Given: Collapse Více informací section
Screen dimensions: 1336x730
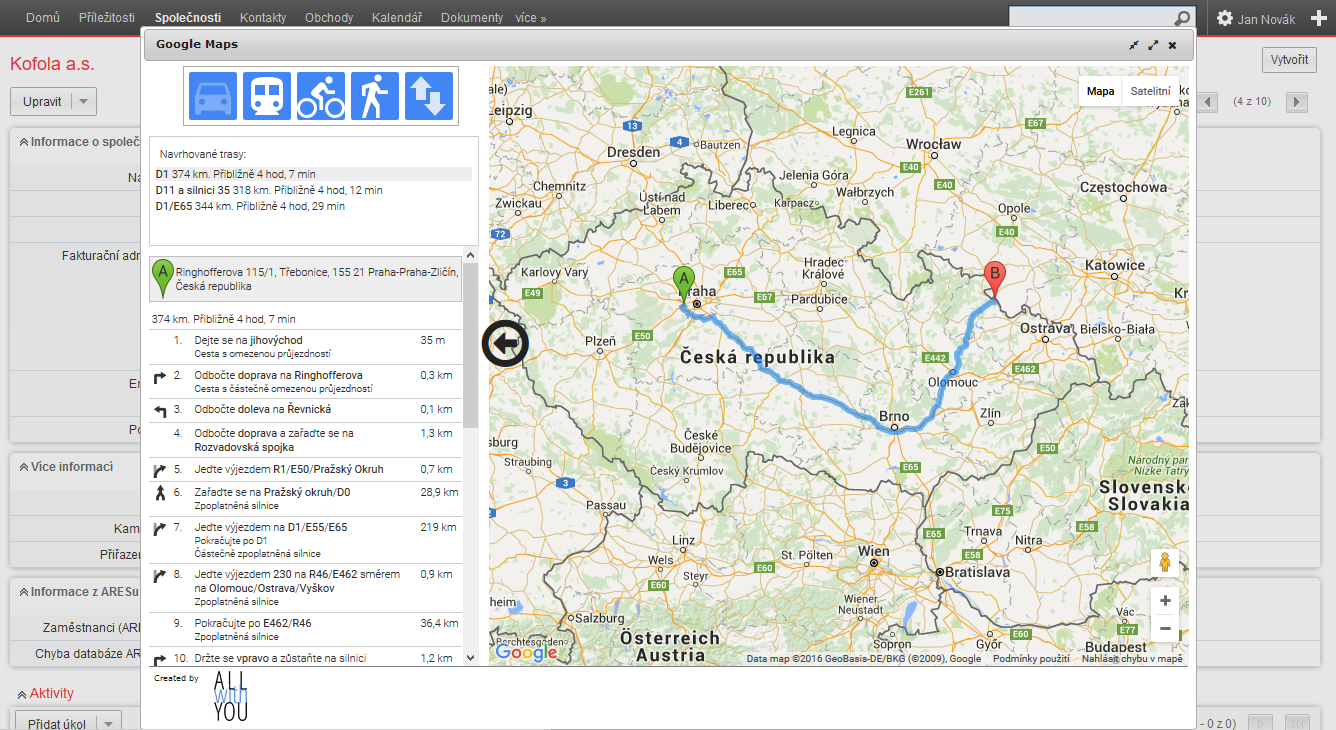Looking at the screenshot, I should pyautogui.click(x=24, y=467).
